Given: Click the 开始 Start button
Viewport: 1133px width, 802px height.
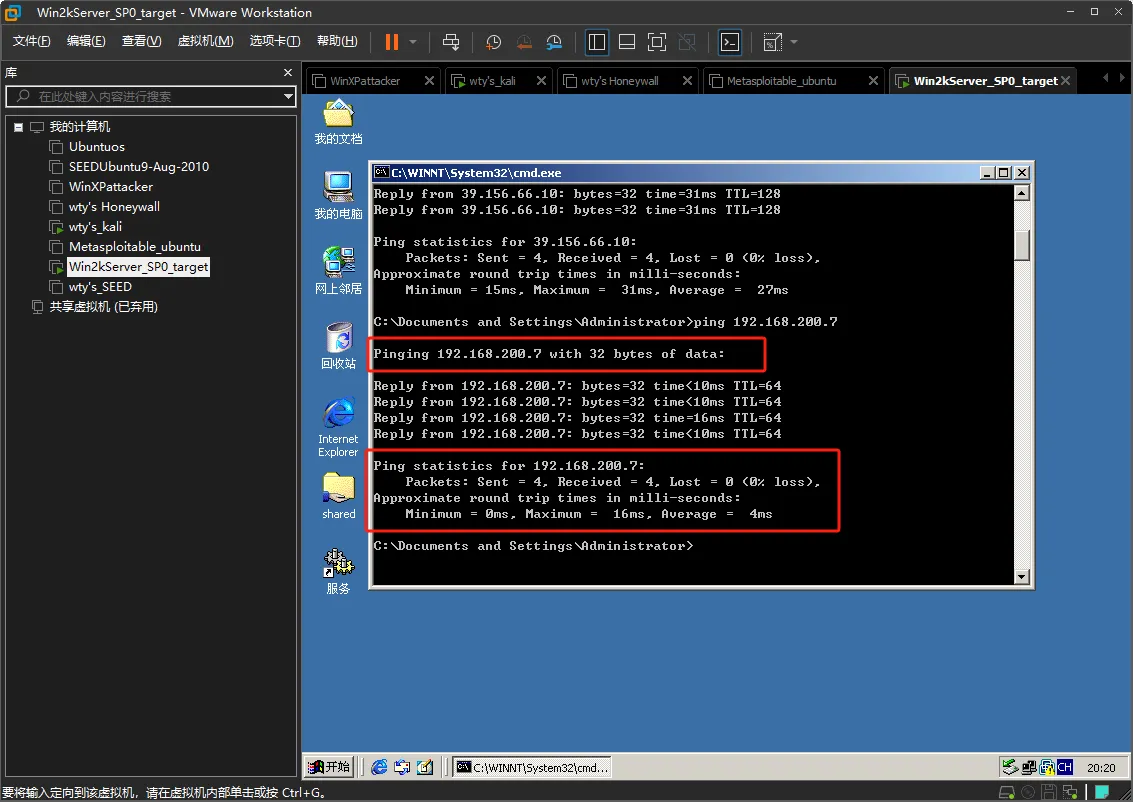Looking at the screenshot, I should click(329, 767).
